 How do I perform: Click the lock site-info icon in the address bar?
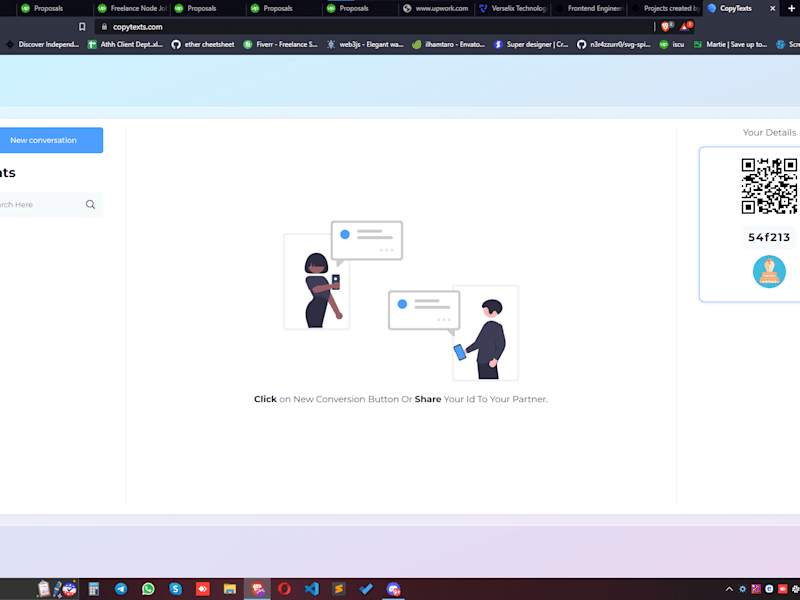105,27
